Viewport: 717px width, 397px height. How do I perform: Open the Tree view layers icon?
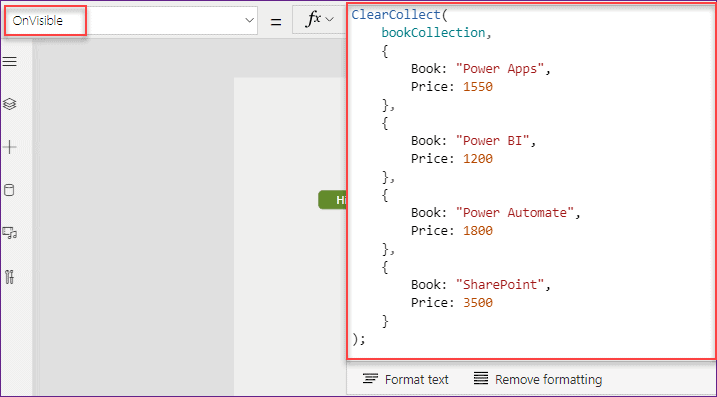pyautogui.click(x=10, y=104)
